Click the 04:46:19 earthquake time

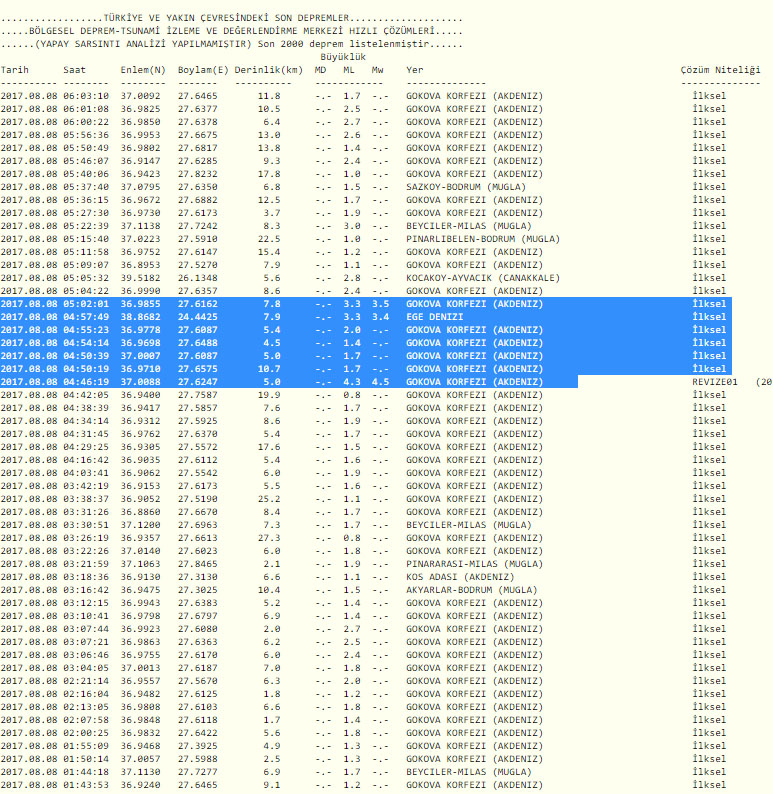(x=85, y=382)
